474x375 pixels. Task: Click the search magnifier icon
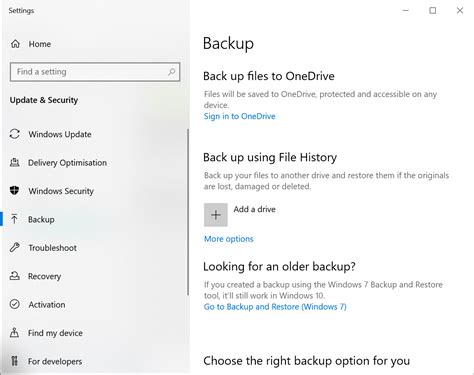pos(172,72)
